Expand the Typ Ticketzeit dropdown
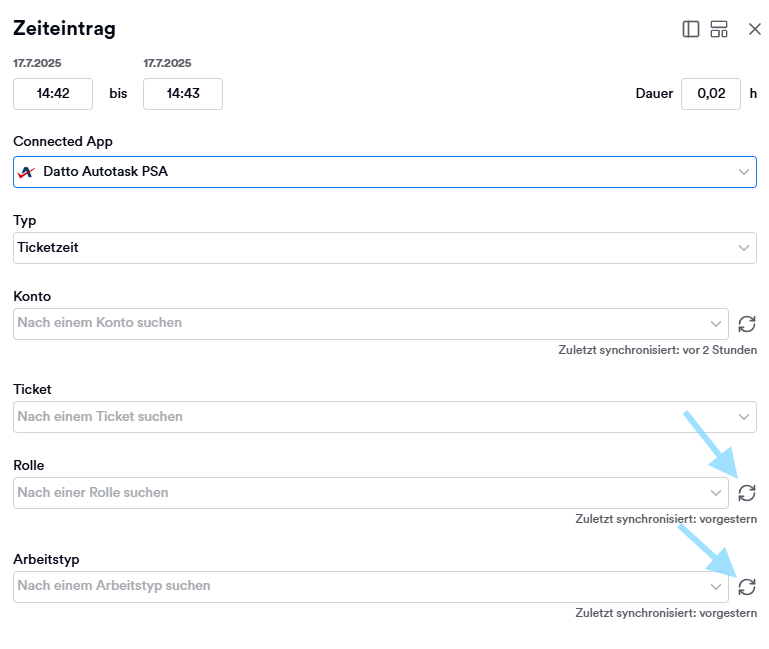This screenshot has width=769, height=649. click(x=385, y=248)
